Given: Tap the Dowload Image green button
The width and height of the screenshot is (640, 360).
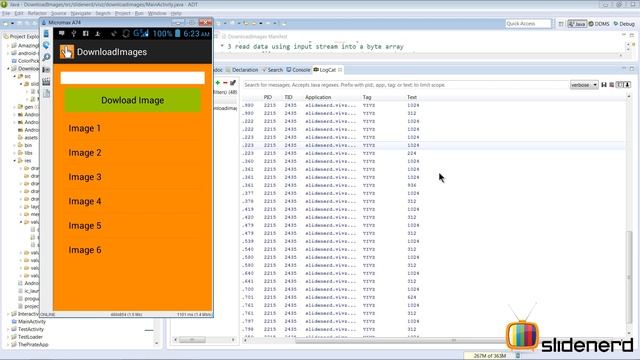Looking at the screenshot, I should 132,100.
